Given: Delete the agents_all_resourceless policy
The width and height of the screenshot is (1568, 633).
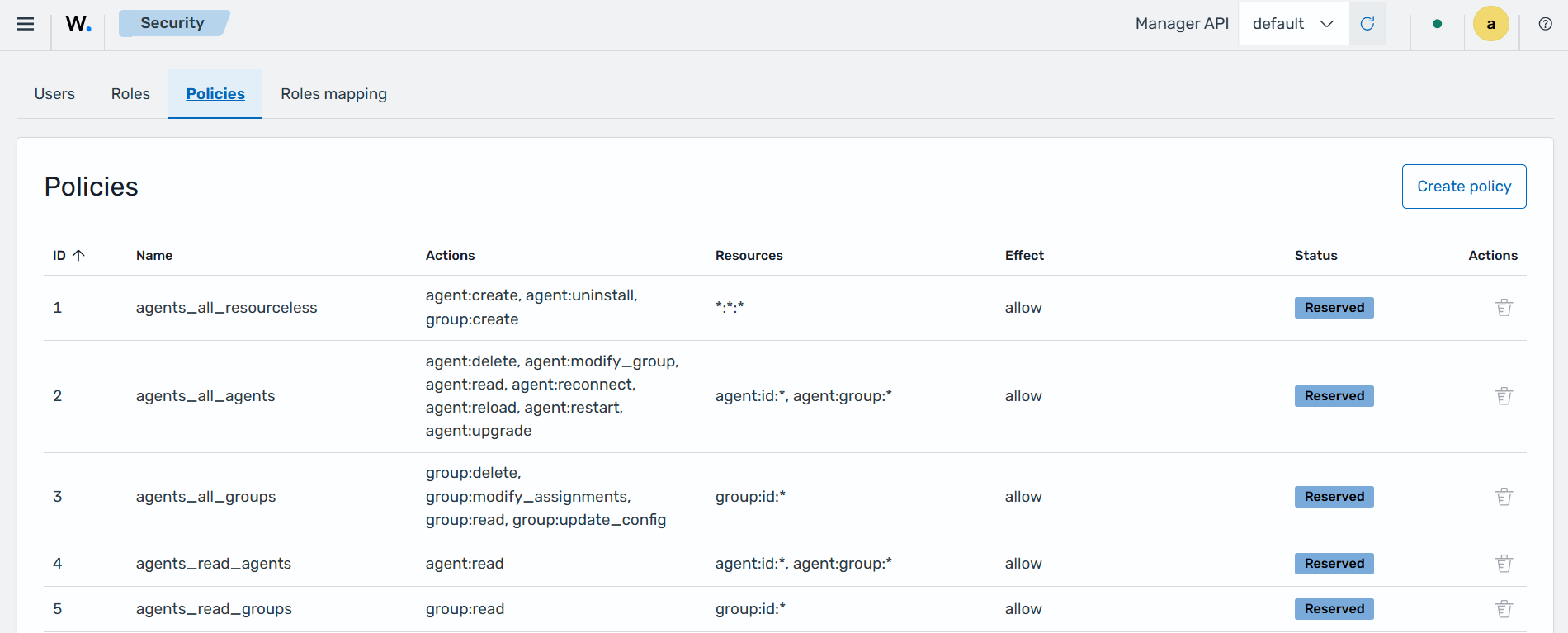Looking at the screenshot, I should coord(1504,308).
